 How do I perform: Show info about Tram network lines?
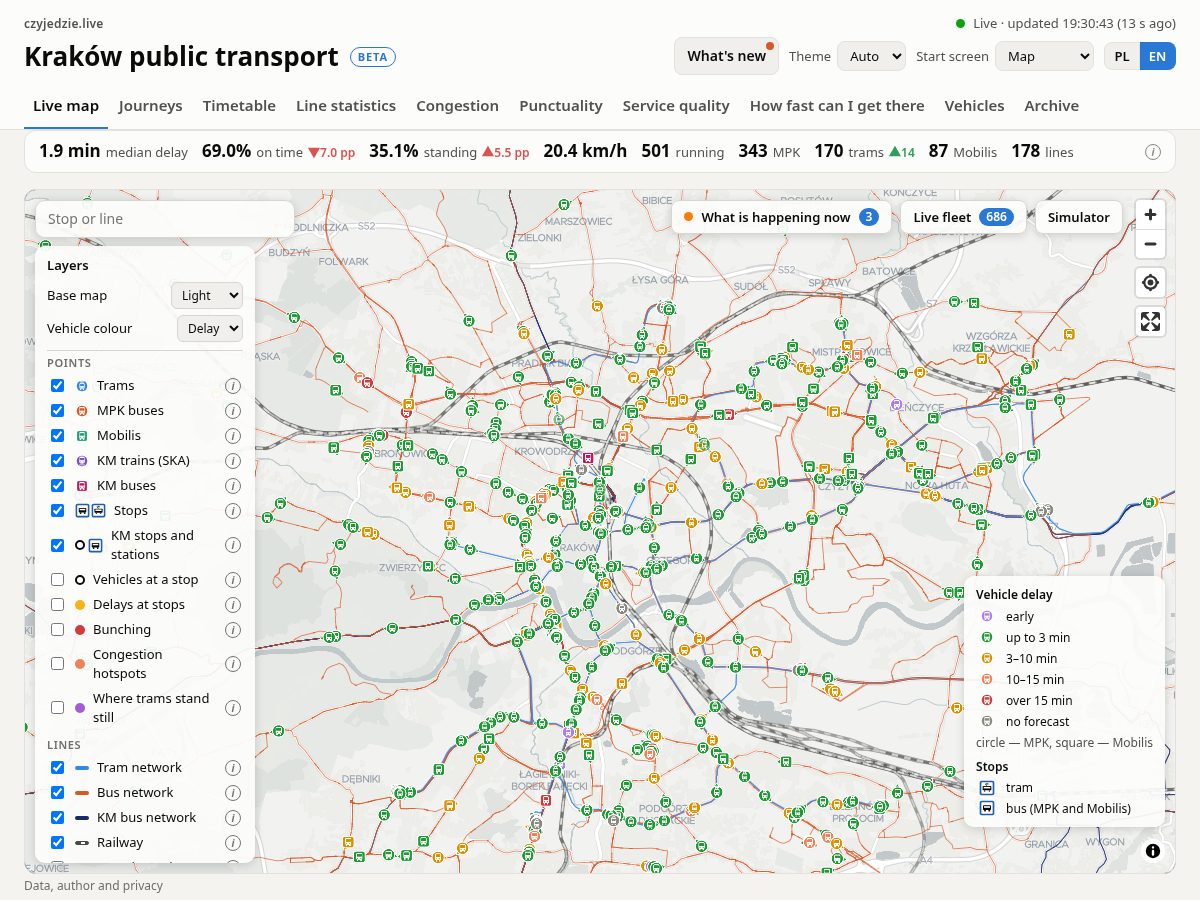[233, 768]
